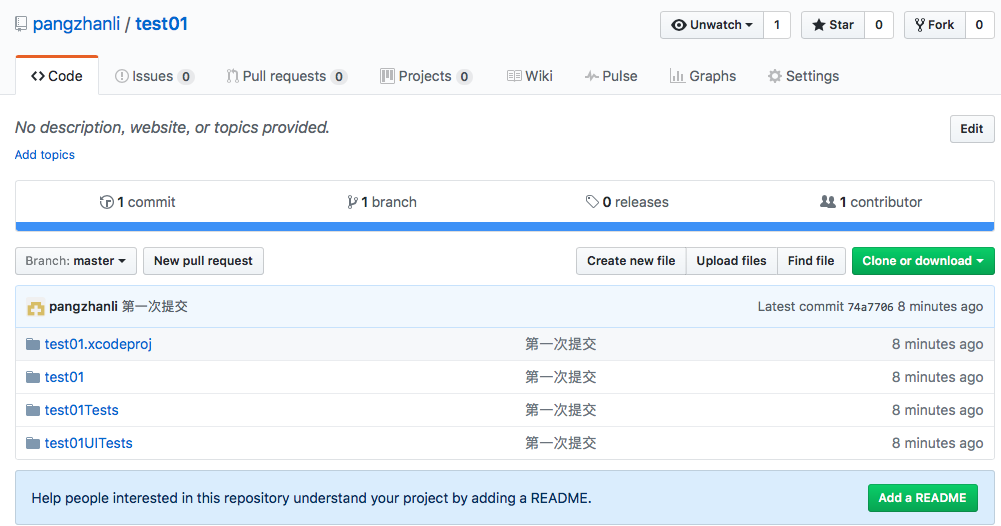Click the forks count next to Fork

(x=979, y=25)
